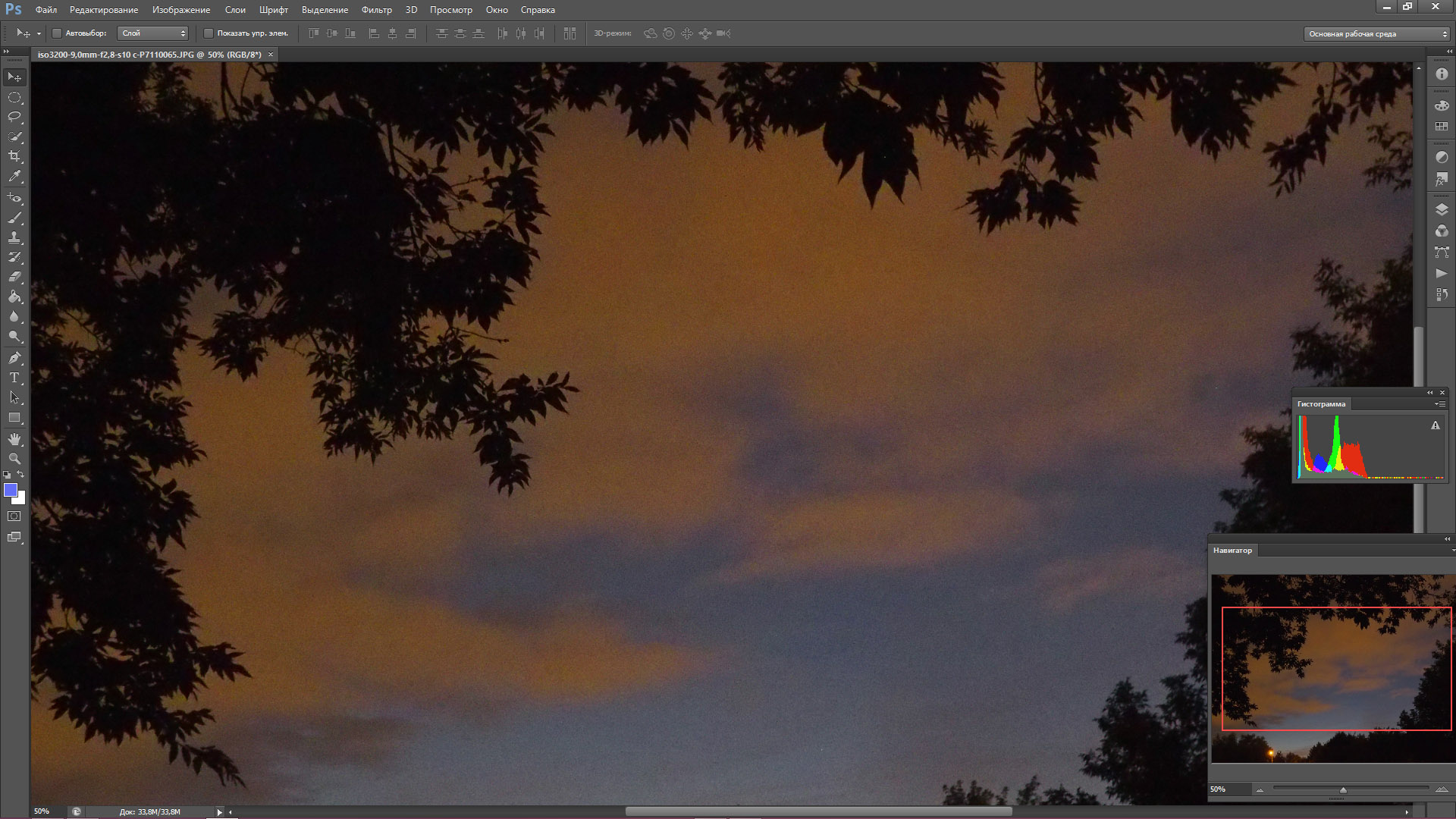This screenshot has height=819, width=1456.
Task: Select the Eyedropper tool
Action: click(x=14, y=176)
